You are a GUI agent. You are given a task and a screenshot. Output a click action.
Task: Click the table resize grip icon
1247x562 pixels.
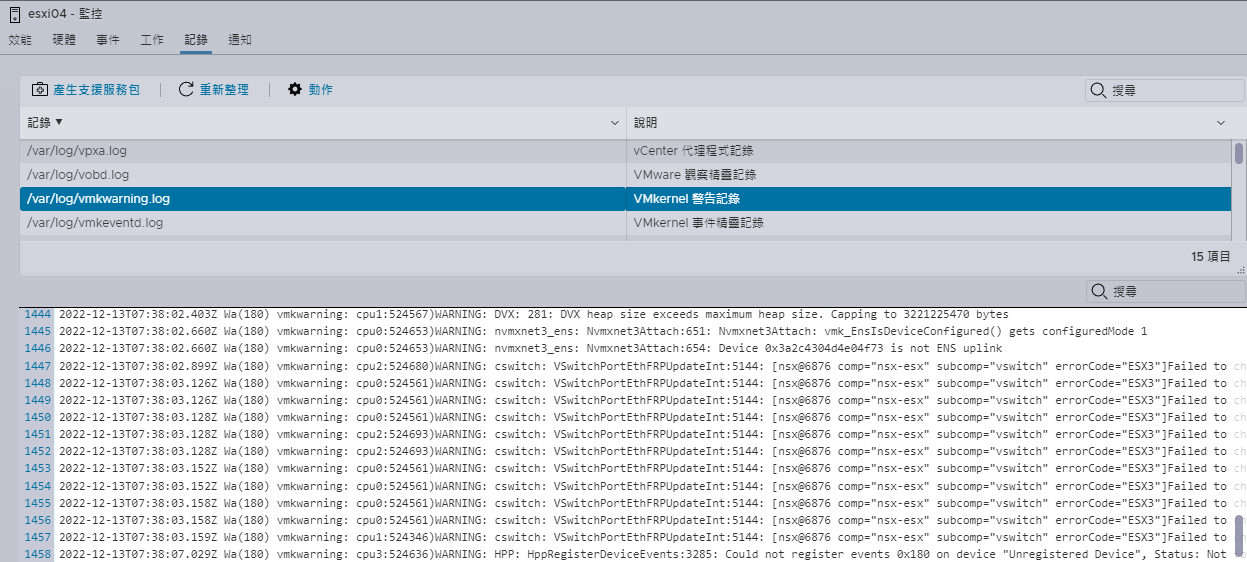point(1240,269)
